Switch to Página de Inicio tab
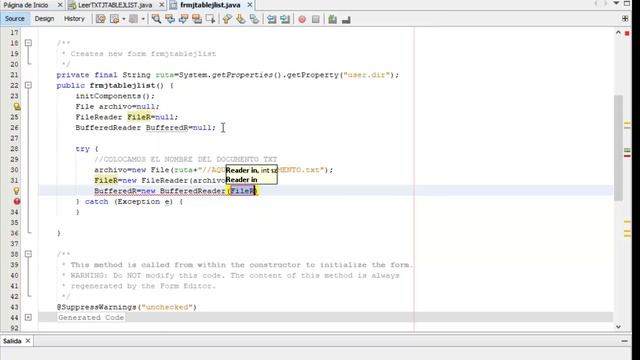The width and height of the screenshot is (640, 360). 26,5
